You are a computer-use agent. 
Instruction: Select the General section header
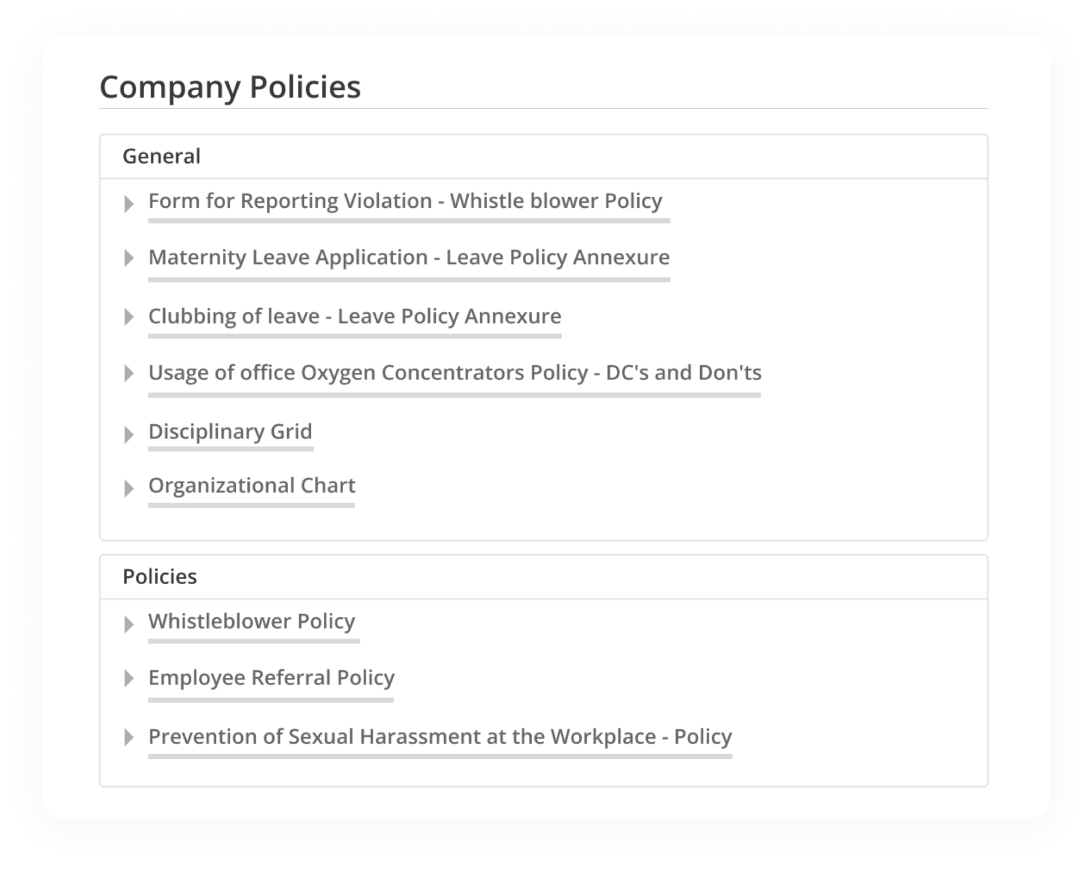(544, 156)
